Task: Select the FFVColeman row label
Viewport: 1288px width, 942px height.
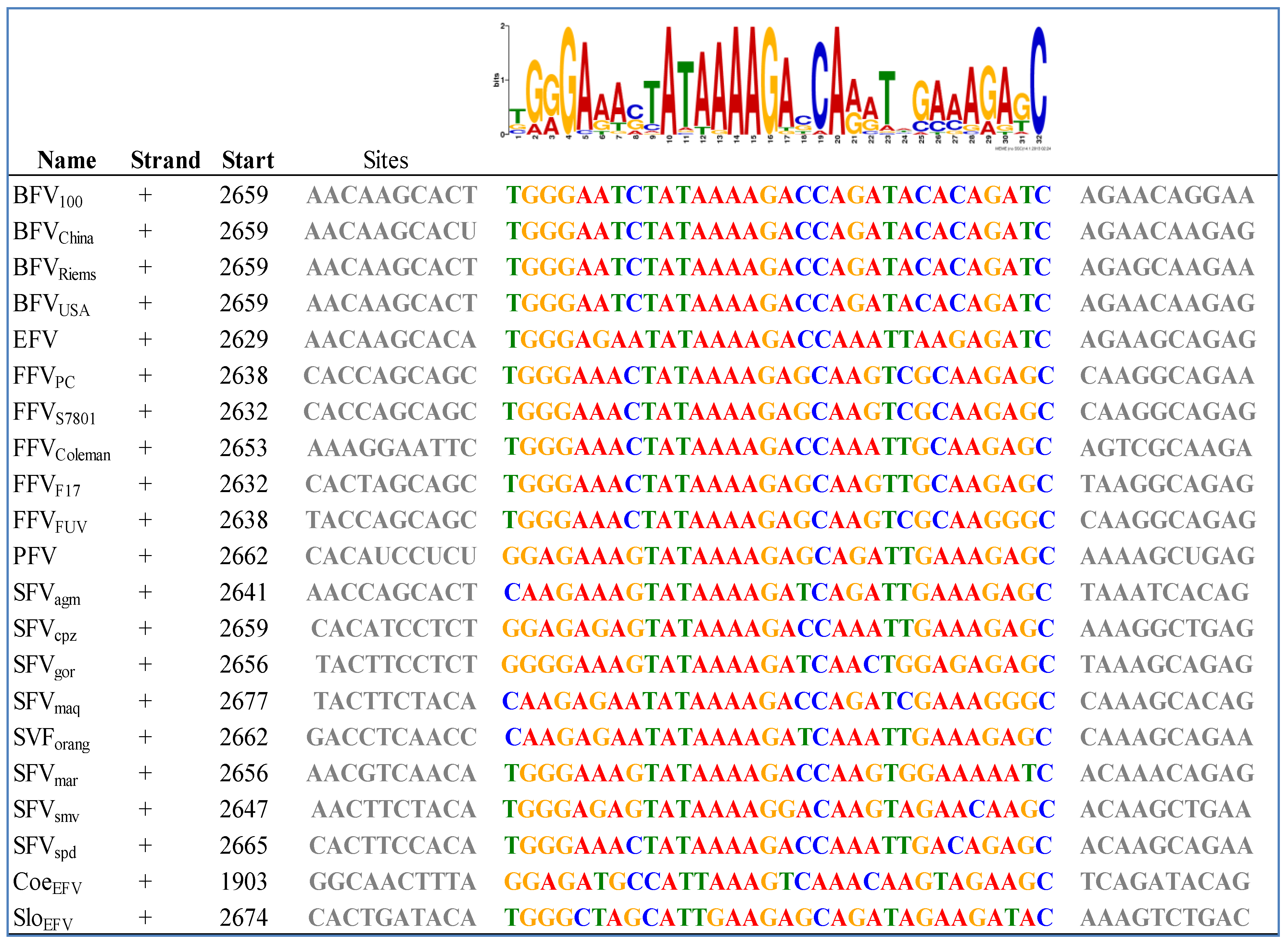Action: [x=62, y=449]
